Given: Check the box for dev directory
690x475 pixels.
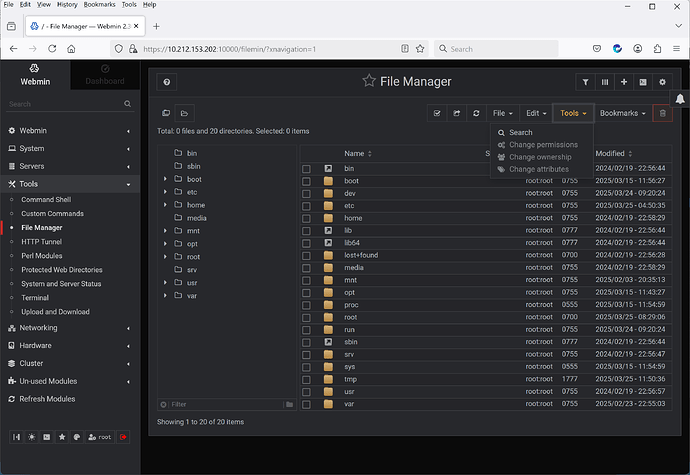Looking at the screenshot, I should (306, 194).
